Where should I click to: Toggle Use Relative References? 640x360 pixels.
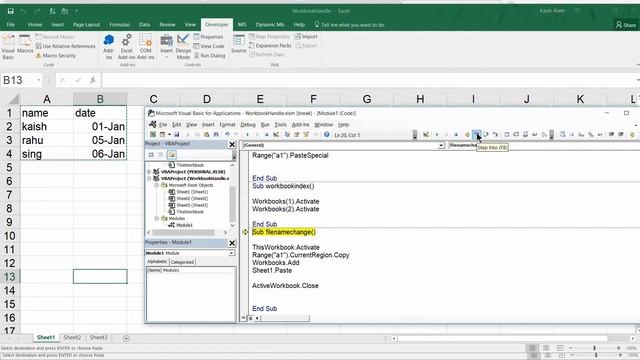pos(65,46)
